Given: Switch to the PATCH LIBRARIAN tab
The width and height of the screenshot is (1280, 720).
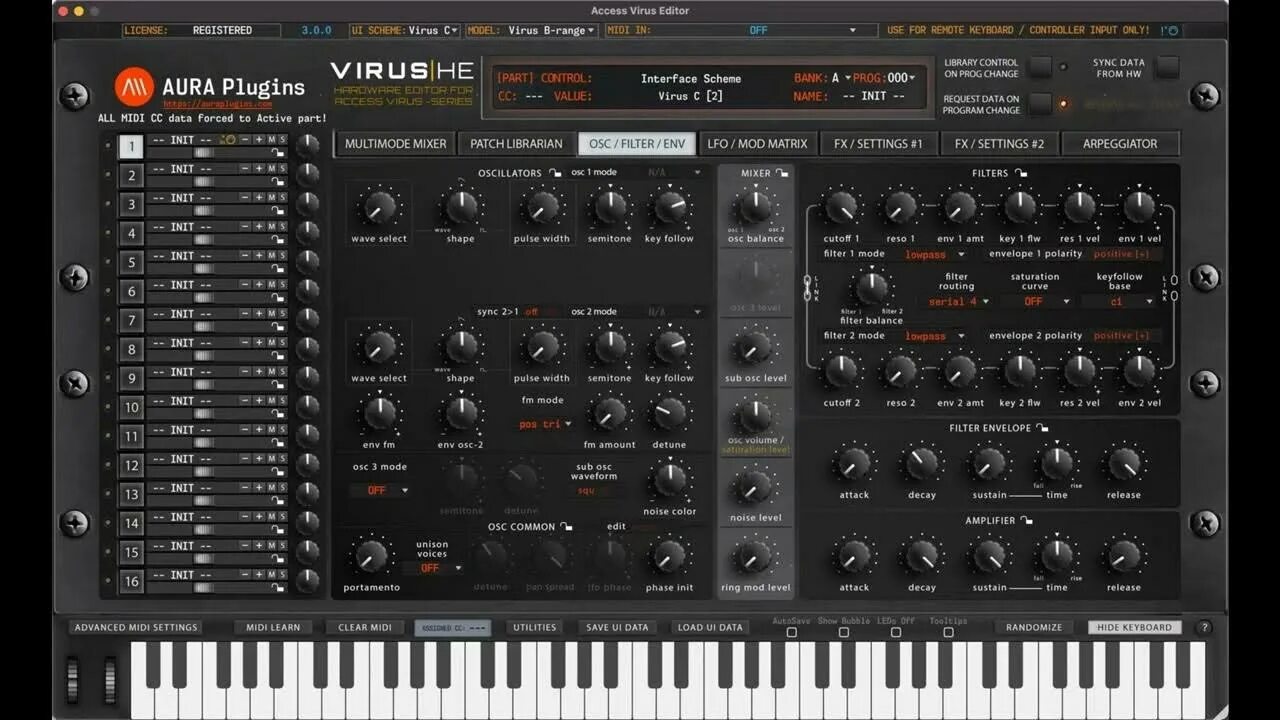Looking at the screenshot, I should (517, 143).
